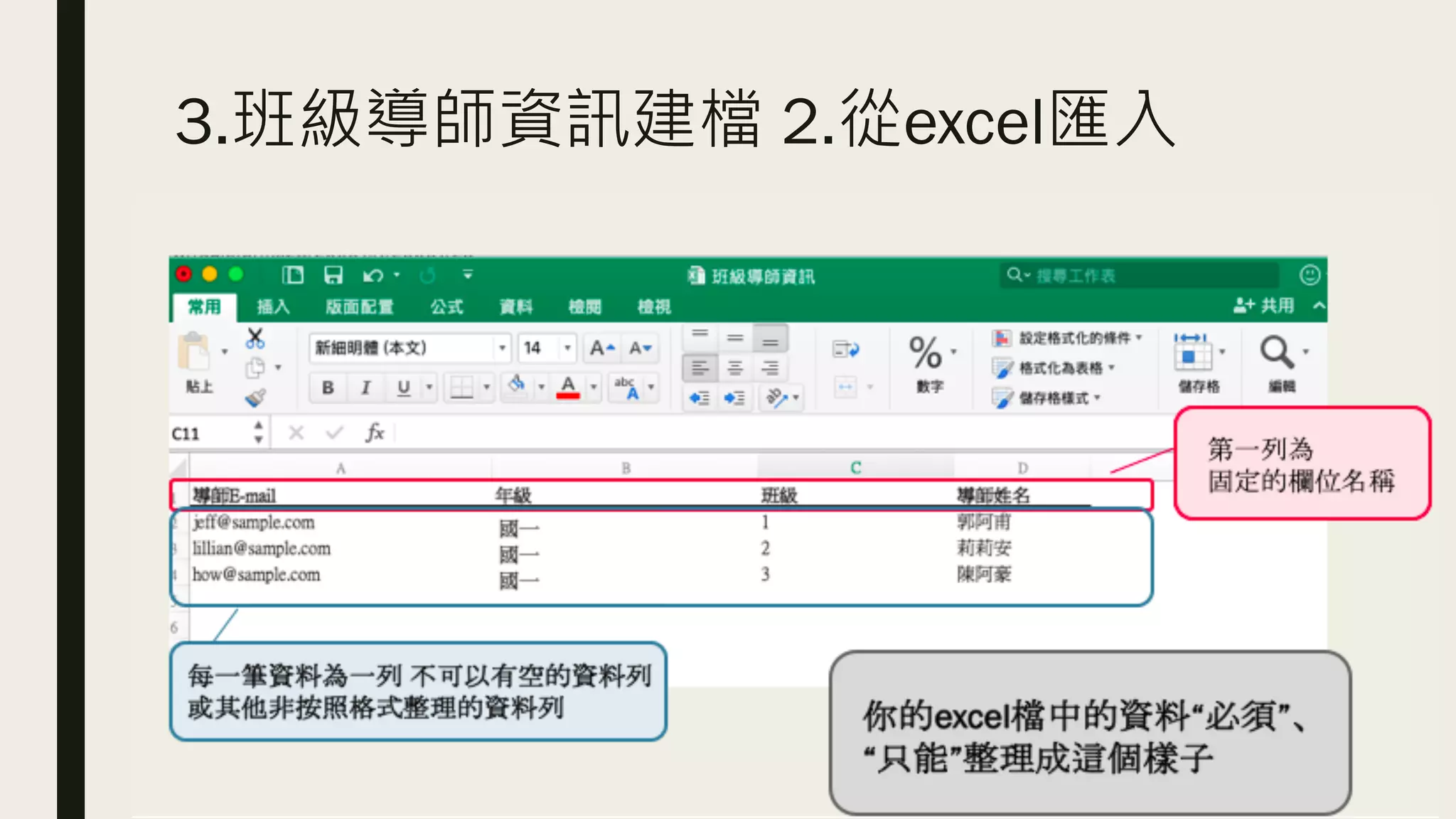The image size is (1456, 819).
Task: Click the 共用 share button
Action: pos(1263,306)
